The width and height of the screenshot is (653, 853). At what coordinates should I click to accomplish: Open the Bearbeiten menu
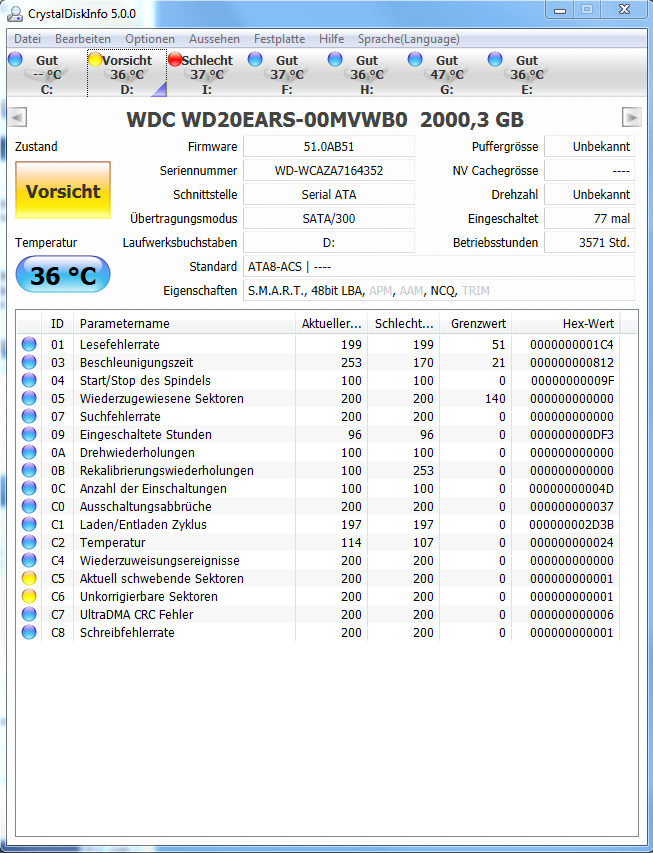tap(83, 39)
